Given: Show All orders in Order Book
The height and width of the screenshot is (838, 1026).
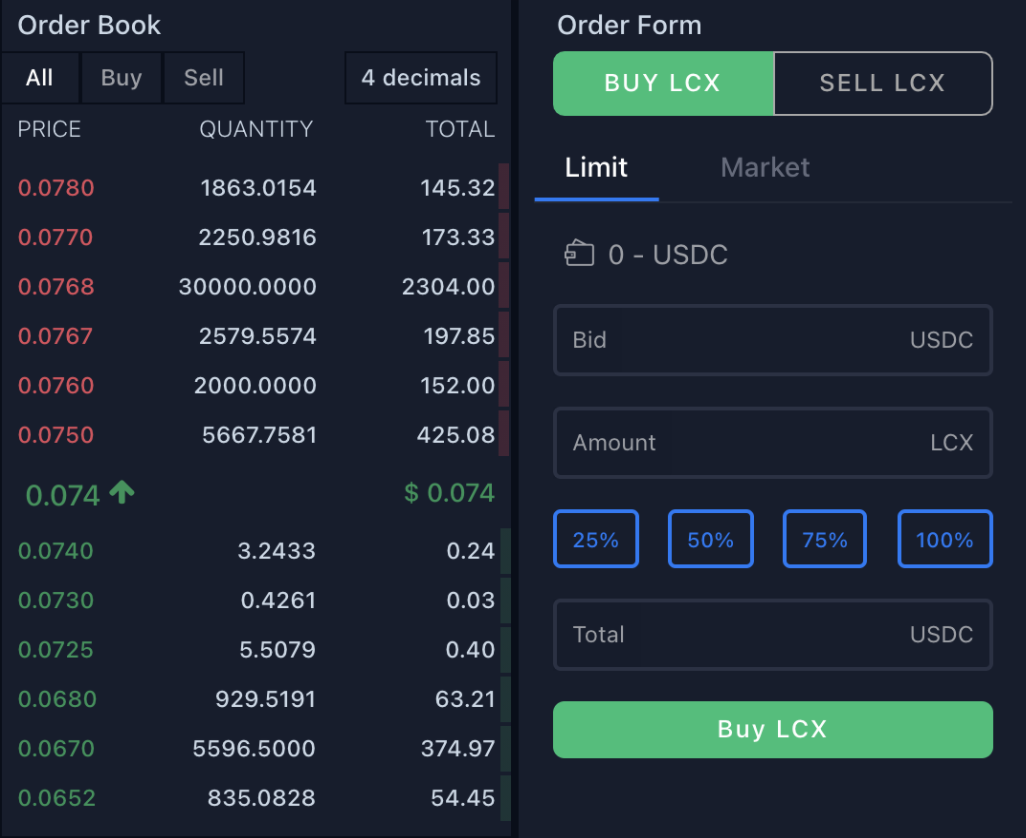Looking at the screenshot, I should pos(39,78).
